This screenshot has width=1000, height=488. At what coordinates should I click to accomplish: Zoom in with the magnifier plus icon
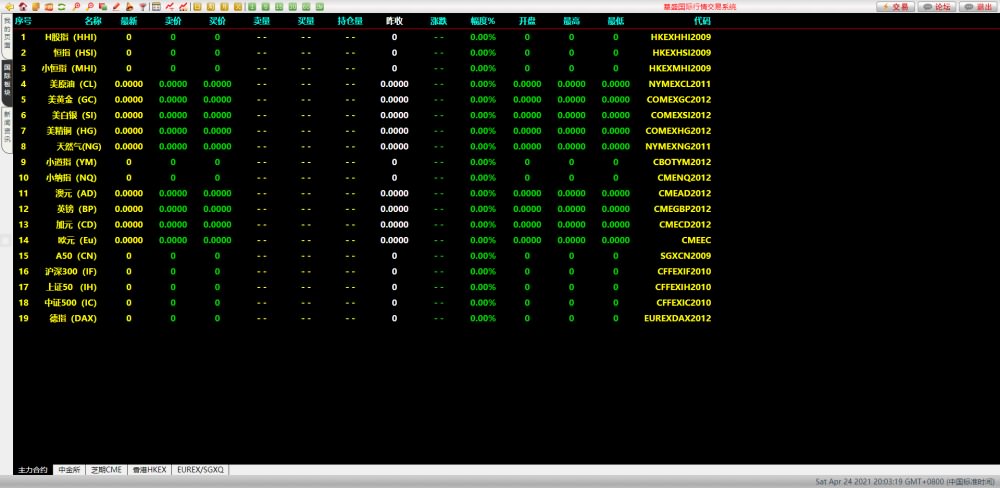click(x=77, y=7)
